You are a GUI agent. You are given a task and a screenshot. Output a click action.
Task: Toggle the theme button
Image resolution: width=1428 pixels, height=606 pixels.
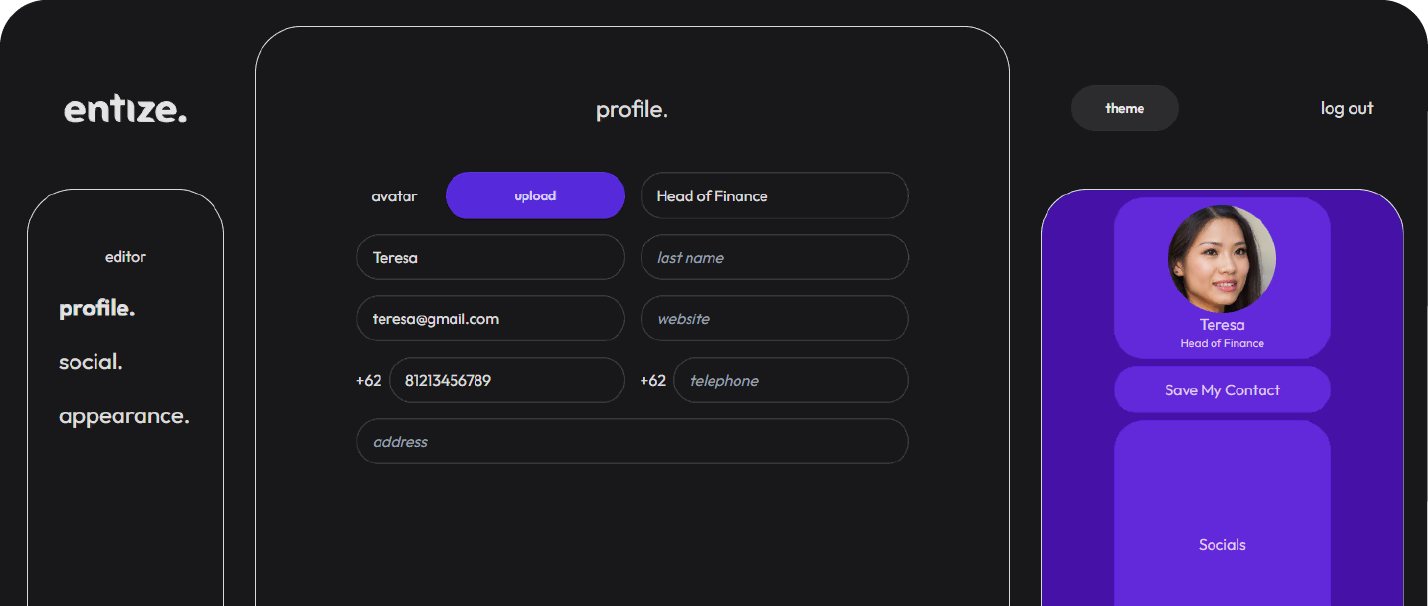pyautogui.click(x=1124, y=108)
